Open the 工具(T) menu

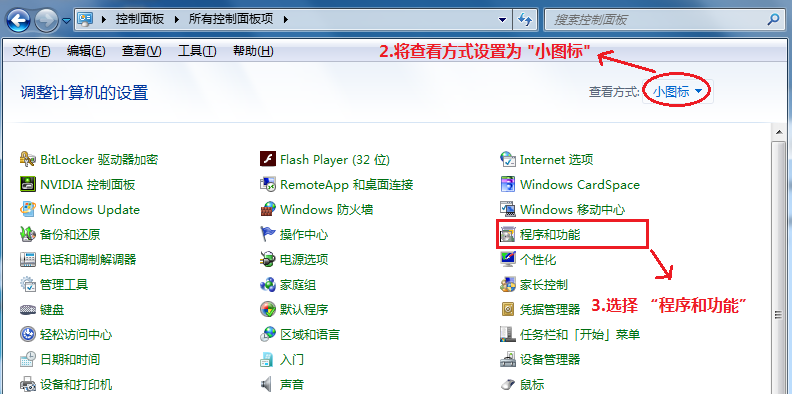click(197, 51)
